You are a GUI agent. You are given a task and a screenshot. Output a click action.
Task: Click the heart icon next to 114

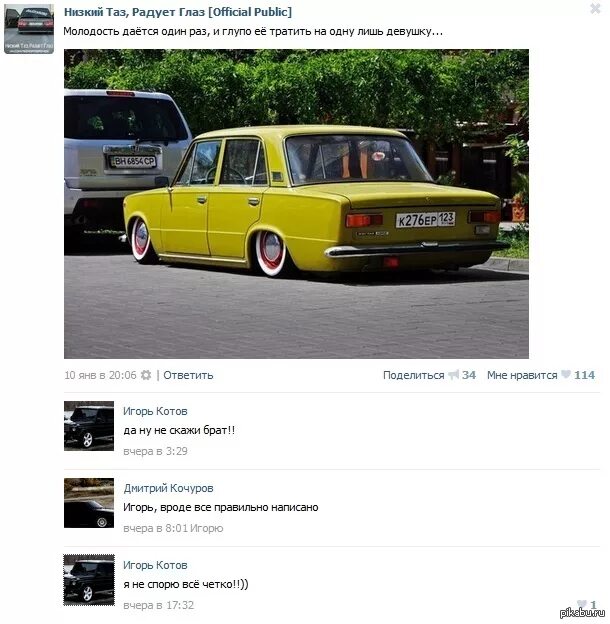point(565,374)
